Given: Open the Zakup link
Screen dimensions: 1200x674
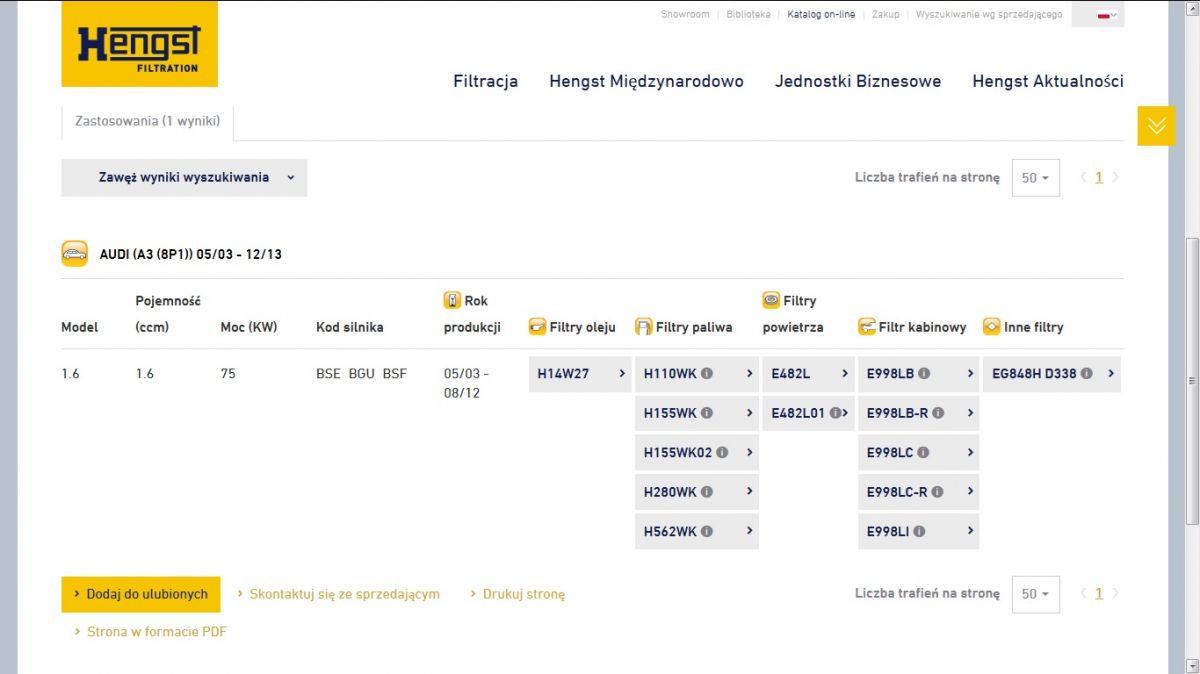Looking at the screenshot, I should tap(885, 15).
